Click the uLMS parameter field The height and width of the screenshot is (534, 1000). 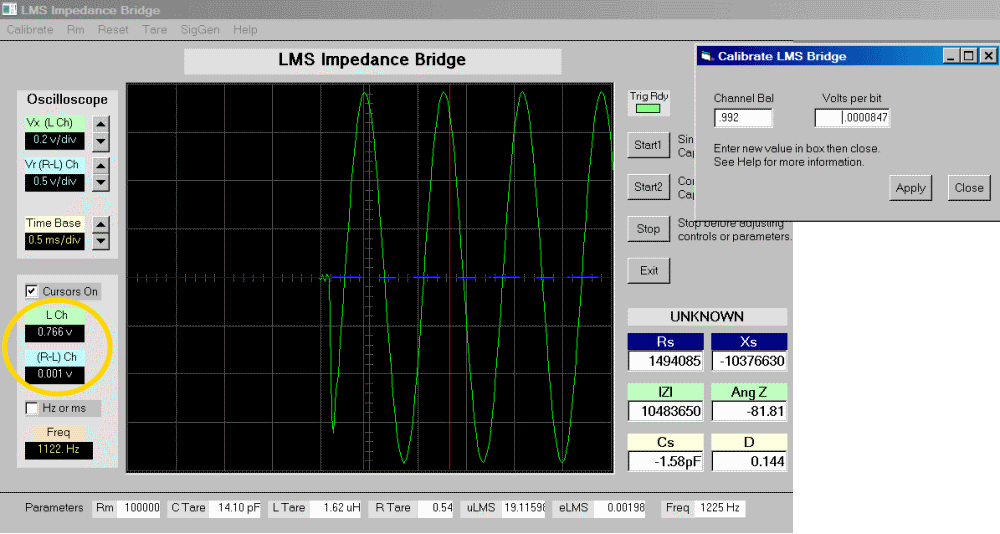tap(524, 508)
